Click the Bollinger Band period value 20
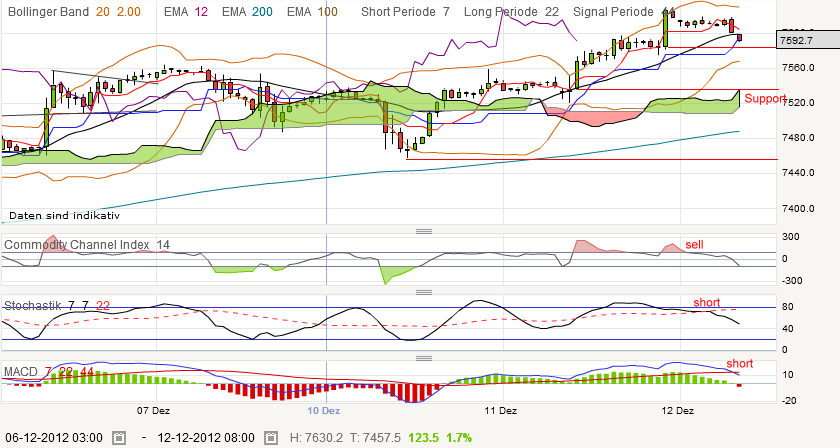This screenshot has width=840, height=448. pos(102,12)
